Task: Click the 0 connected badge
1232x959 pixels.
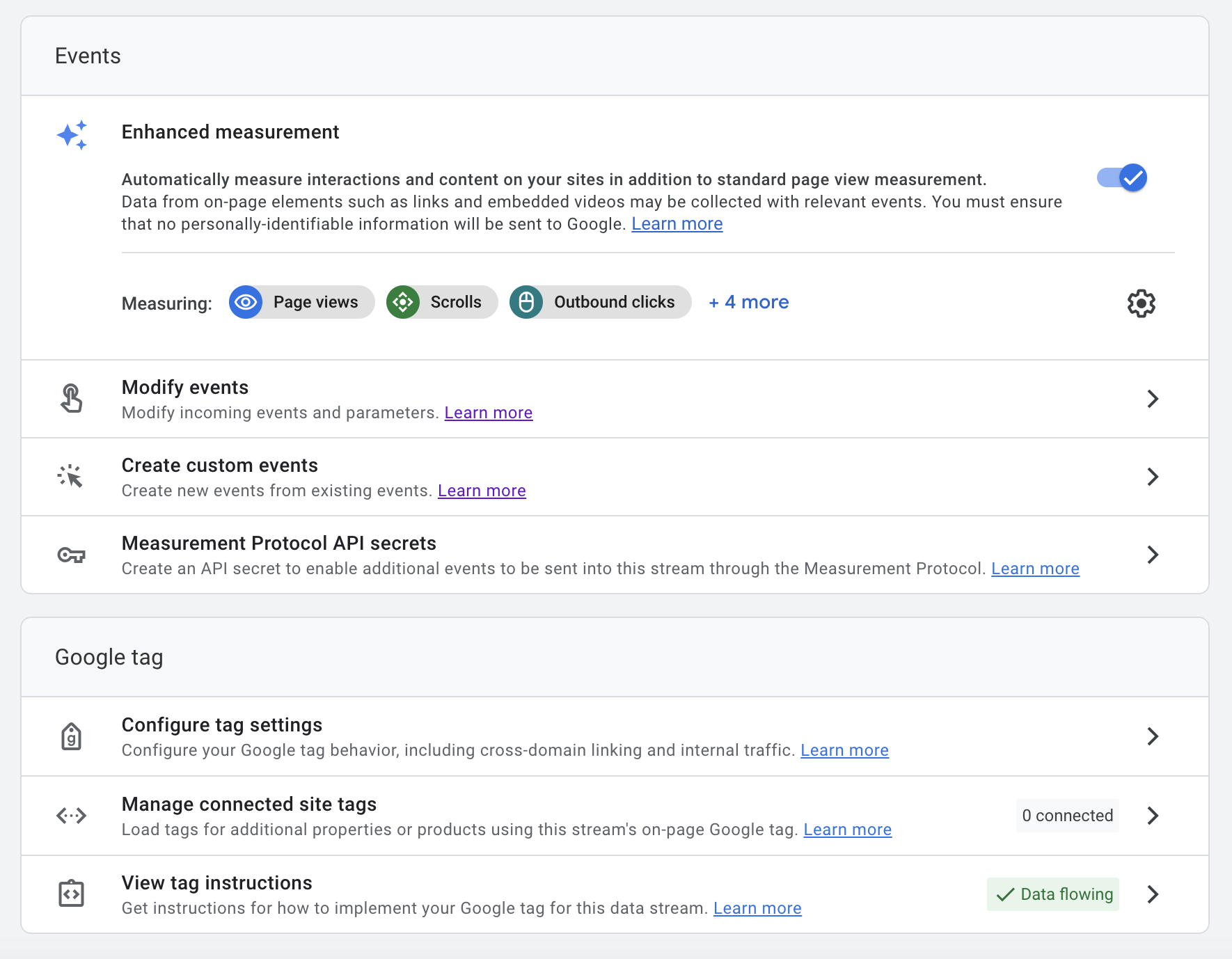Action: click(x=1067, y=815)
